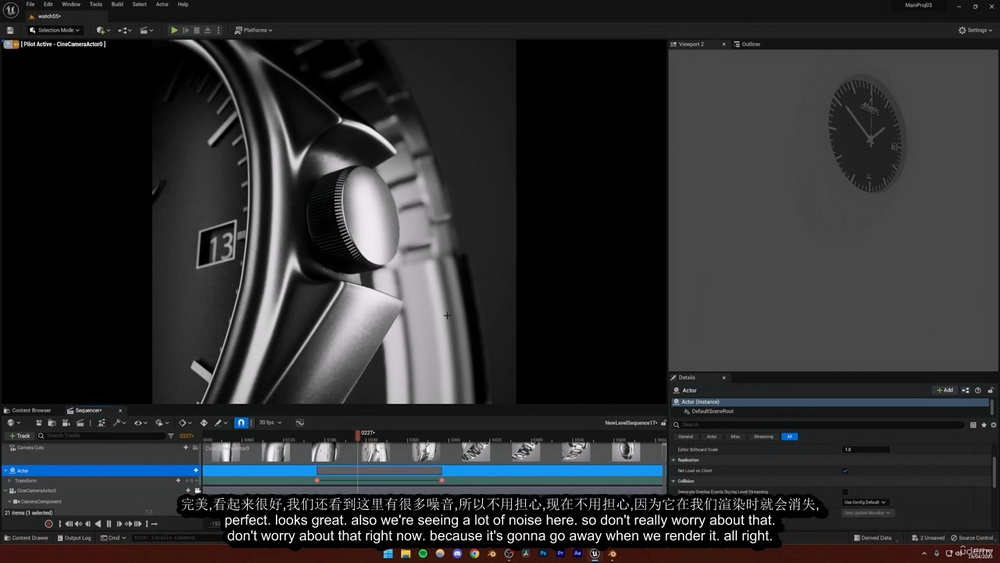
Task: Click the lock icon in Details panel
Action: (x=990, y=390)
